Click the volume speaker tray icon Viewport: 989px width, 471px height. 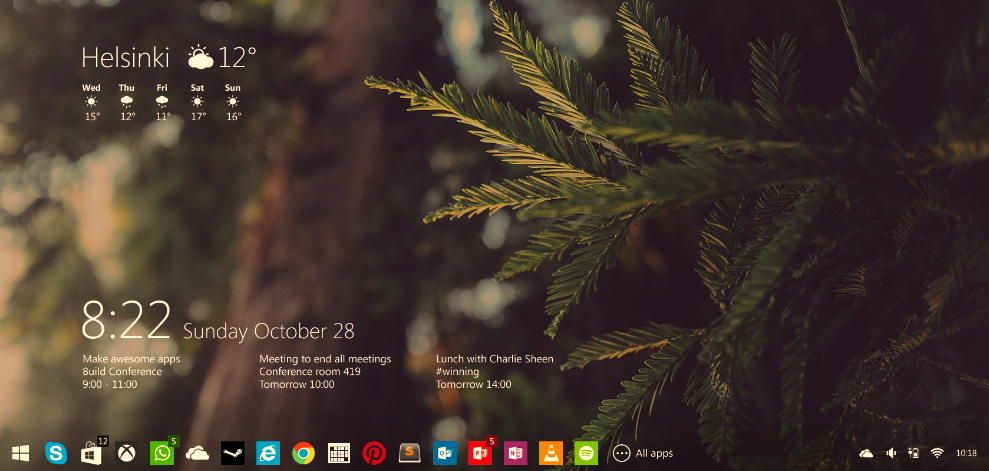pyautogui.click(x=890, y=453)
